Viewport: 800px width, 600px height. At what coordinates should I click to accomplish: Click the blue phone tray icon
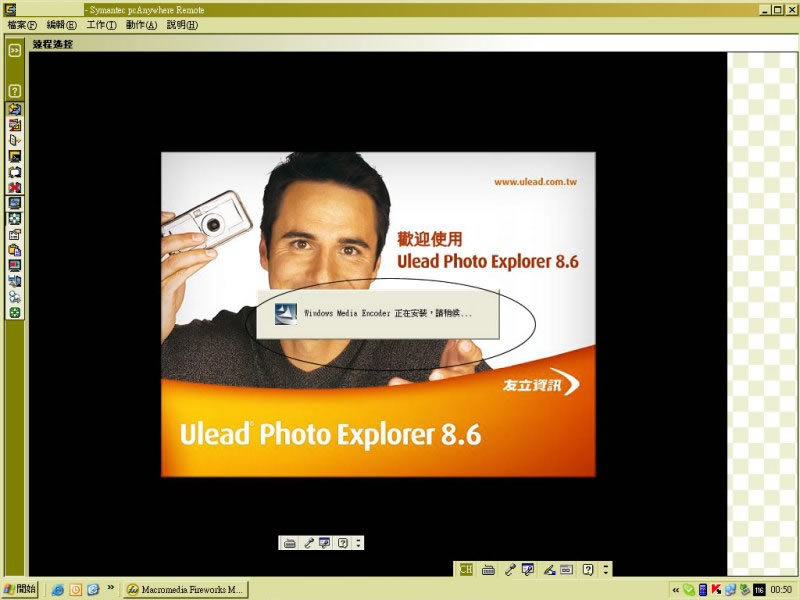coord(703,590)
